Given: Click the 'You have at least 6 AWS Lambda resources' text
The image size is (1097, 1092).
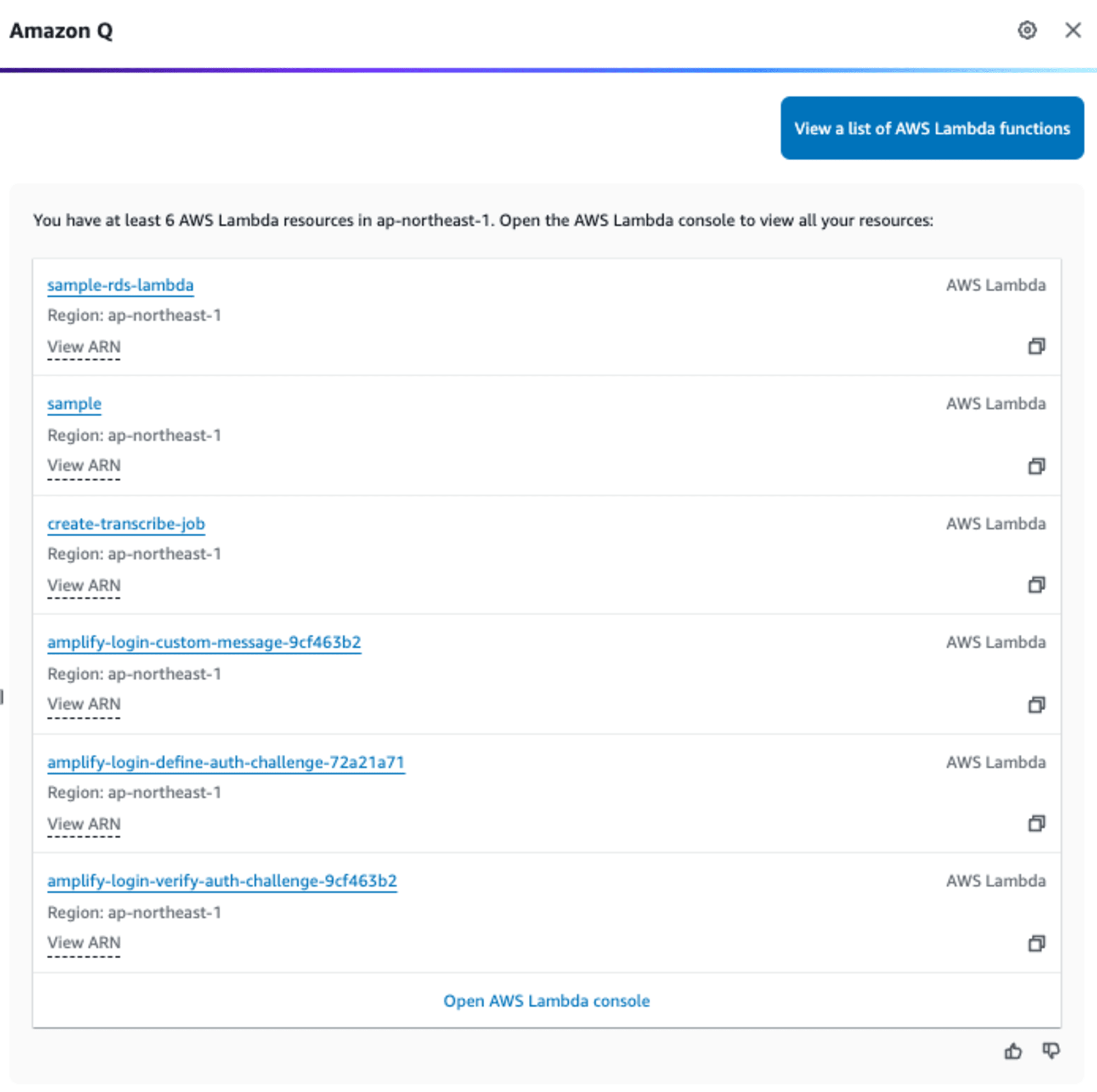Looking at the screenshot, I should pyautogui.click(x=483, y=220).
